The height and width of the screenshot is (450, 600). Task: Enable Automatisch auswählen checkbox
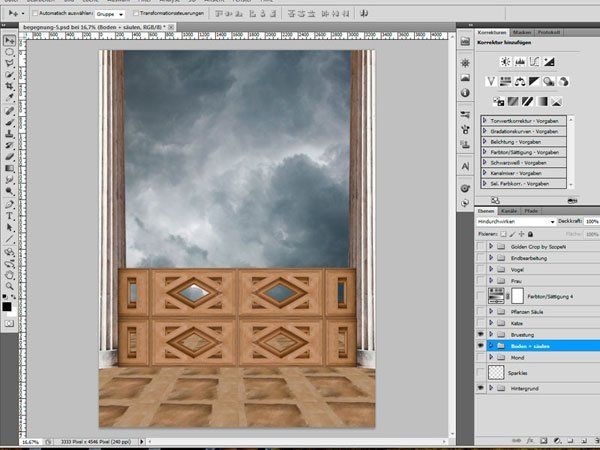coord(35,13)
